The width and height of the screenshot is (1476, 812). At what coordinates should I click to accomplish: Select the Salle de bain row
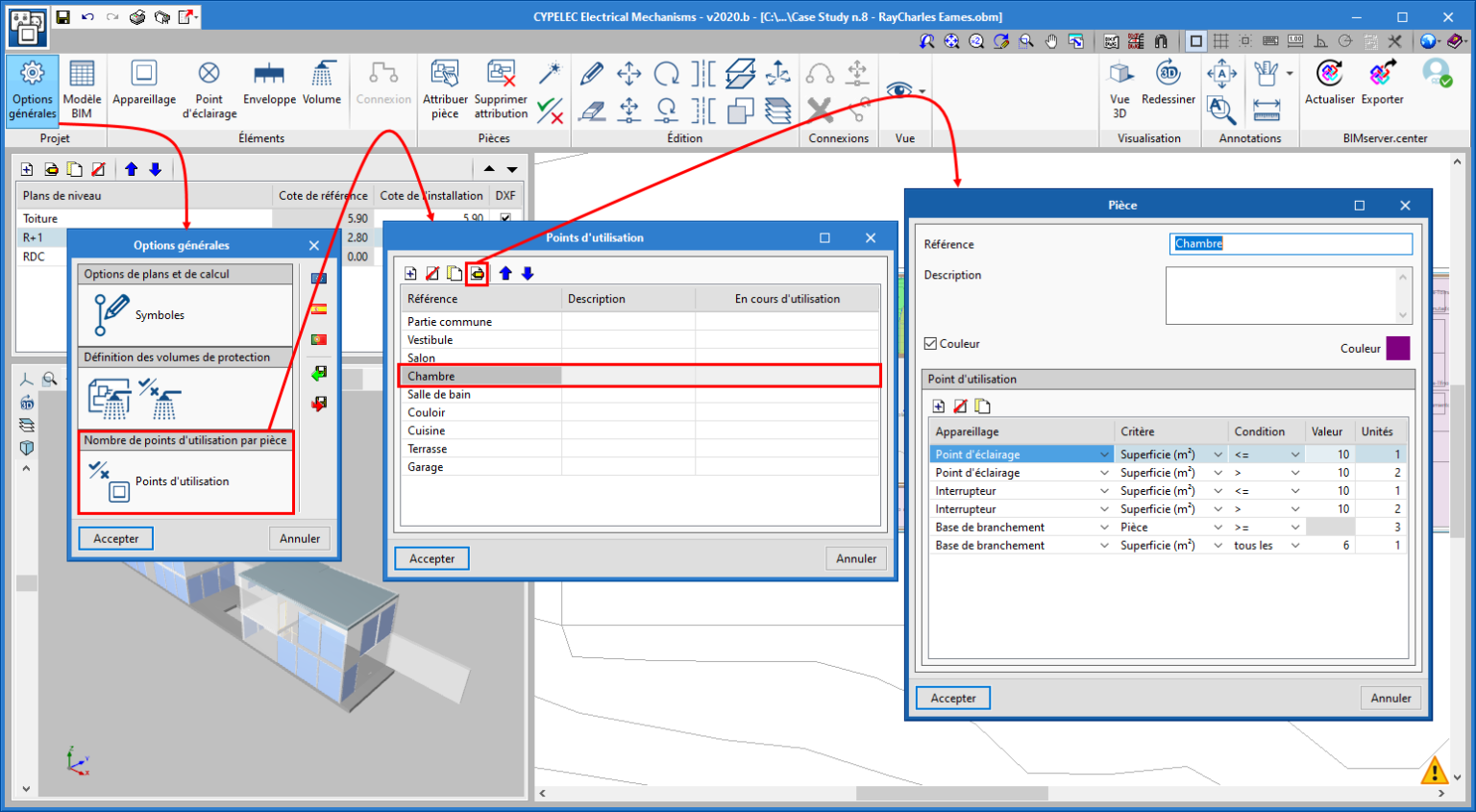pyautogui.click(x=439, y=394)
